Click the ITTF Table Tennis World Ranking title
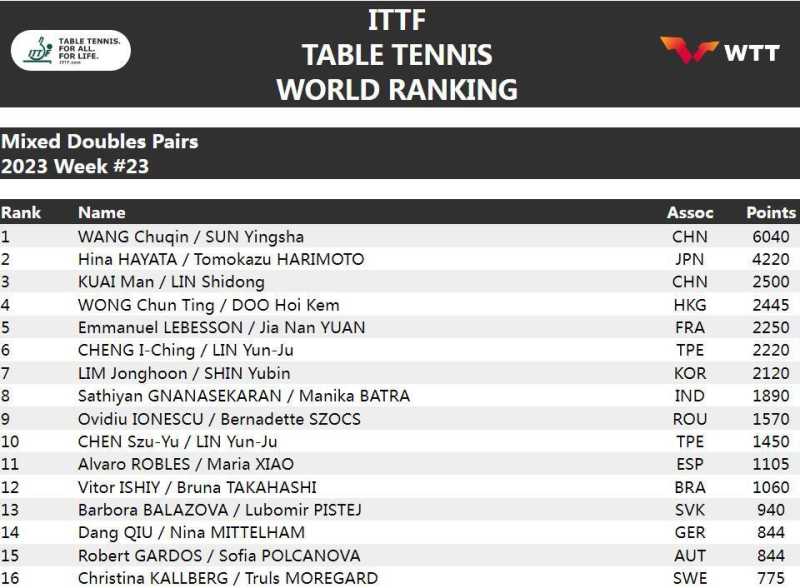Screen dimensions: 800x588 pyautogui.click(x=397, y=55)
